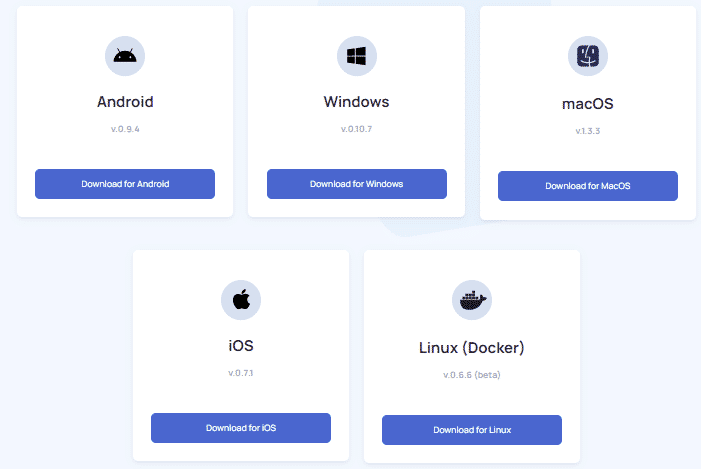This screenshot has height=469, width=701.
Task: Click the Android robot icon
Action: coord(125,56)
